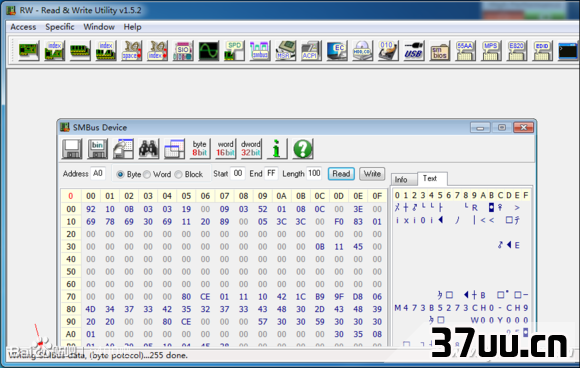Click the SIO Super I/O icon
The image size is (580, 368).
183,51
